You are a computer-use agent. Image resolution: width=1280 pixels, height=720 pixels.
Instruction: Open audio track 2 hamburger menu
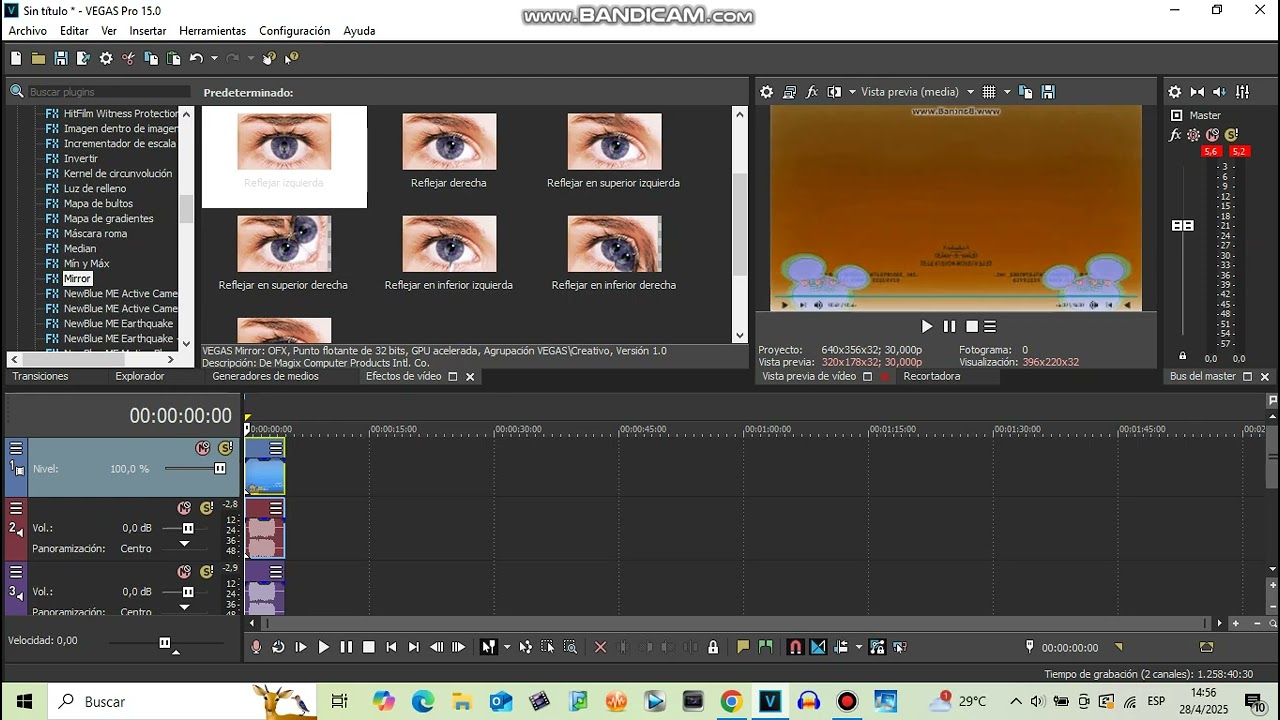tap(16, 508)
